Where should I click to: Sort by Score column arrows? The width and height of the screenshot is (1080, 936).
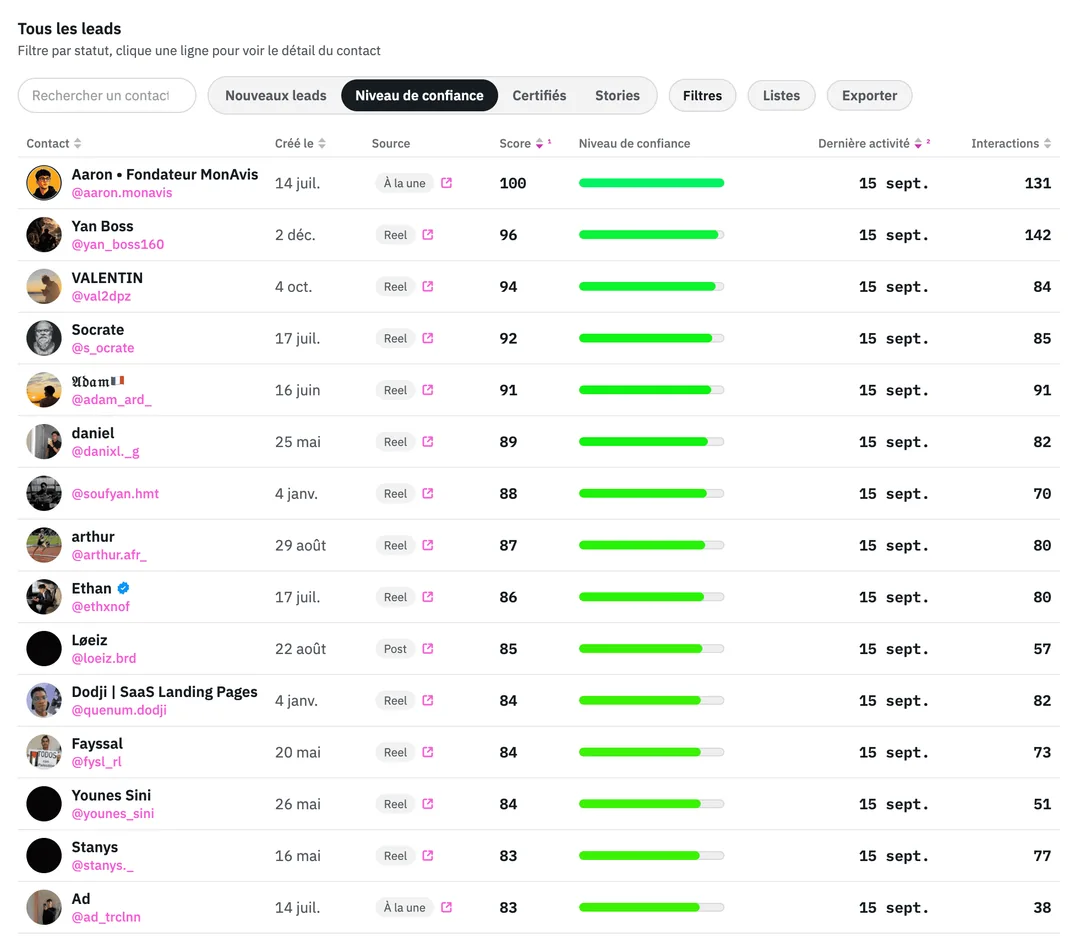tap(539, 143)
